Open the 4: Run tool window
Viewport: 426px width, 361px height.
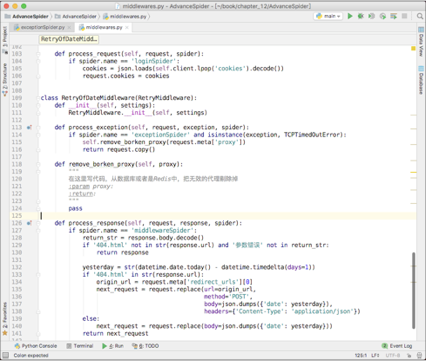pos(113,346)
